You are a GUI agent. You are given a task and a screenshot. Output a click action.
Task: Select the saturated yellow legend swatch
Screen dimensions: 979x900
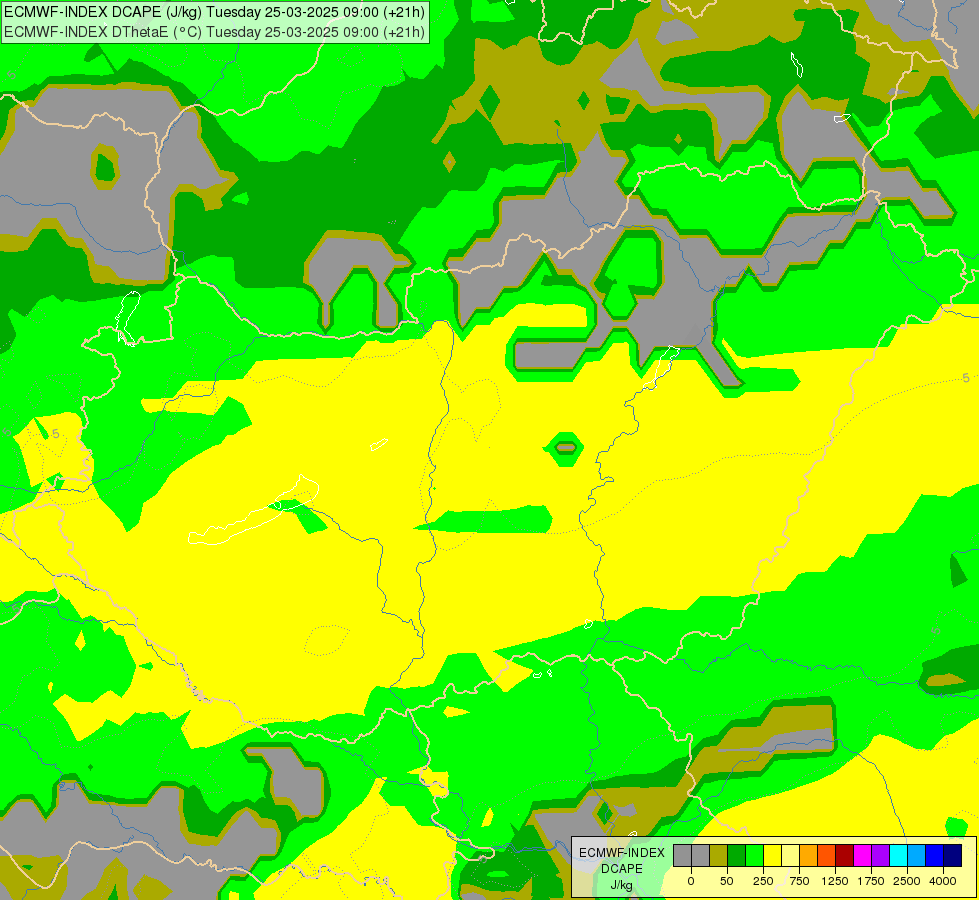(772, 856)
